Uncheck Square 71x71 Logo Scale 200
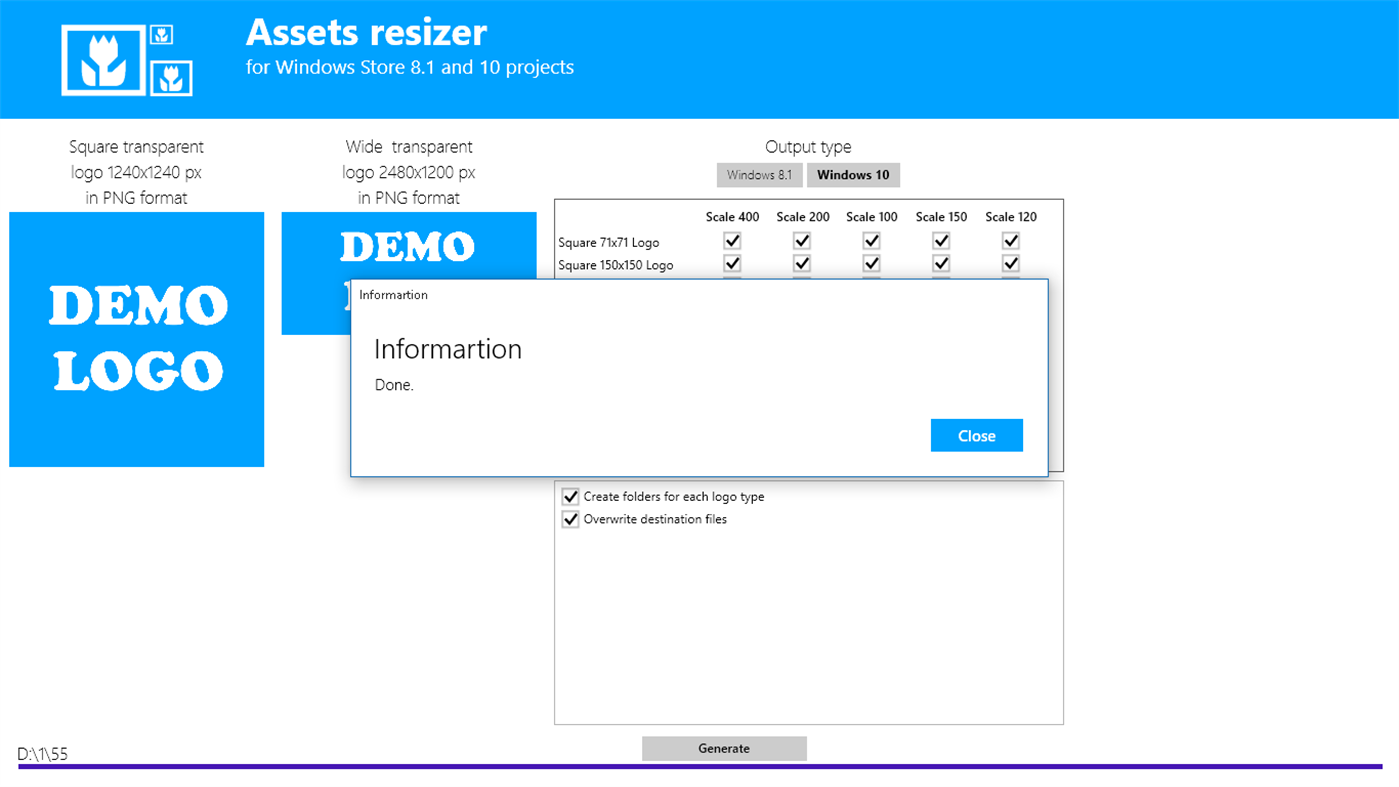The height and width of the screenshot is (787, 1399). click(802, 241)
